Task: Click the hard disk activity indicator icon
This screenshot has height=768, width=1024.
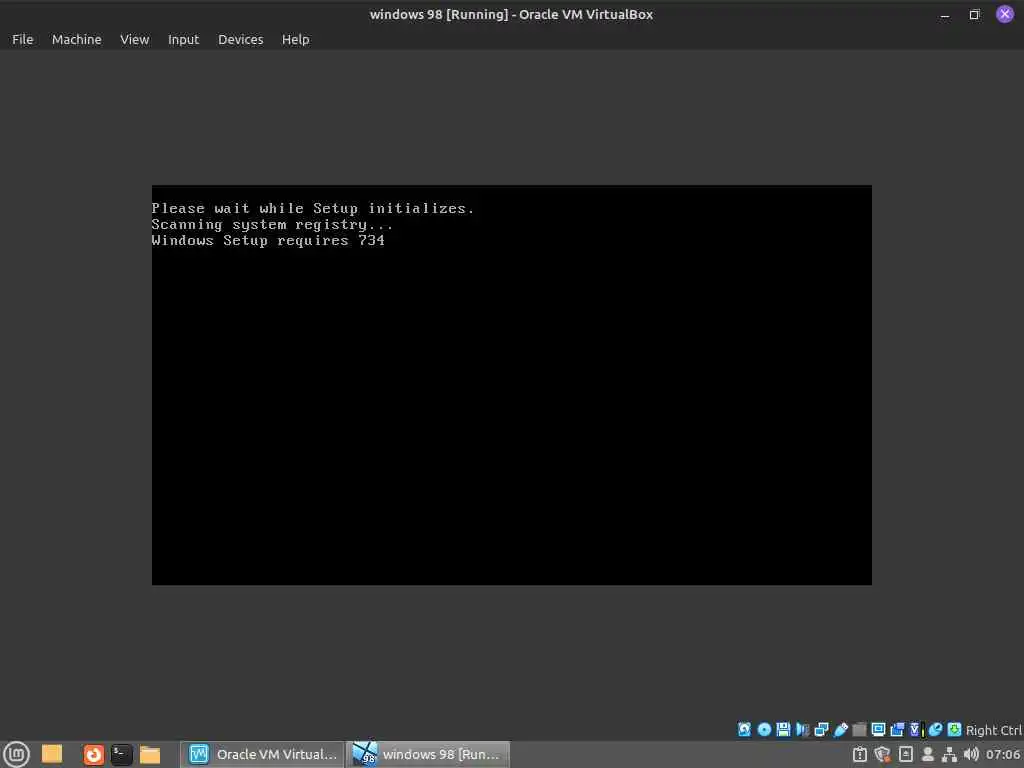Action: [x=744, y=729]
